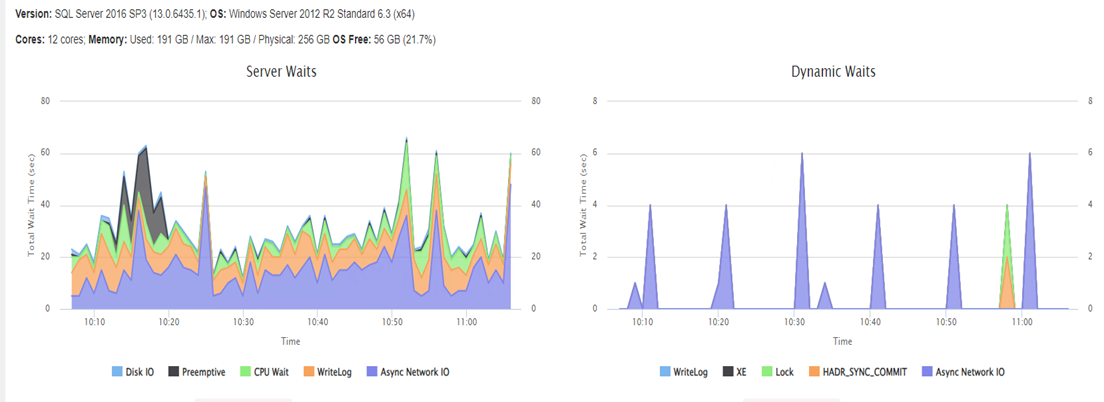Screen dimensions: 1104x402
Task: Click the Dynamic Waits Time axis label
Action: point(842,341)
